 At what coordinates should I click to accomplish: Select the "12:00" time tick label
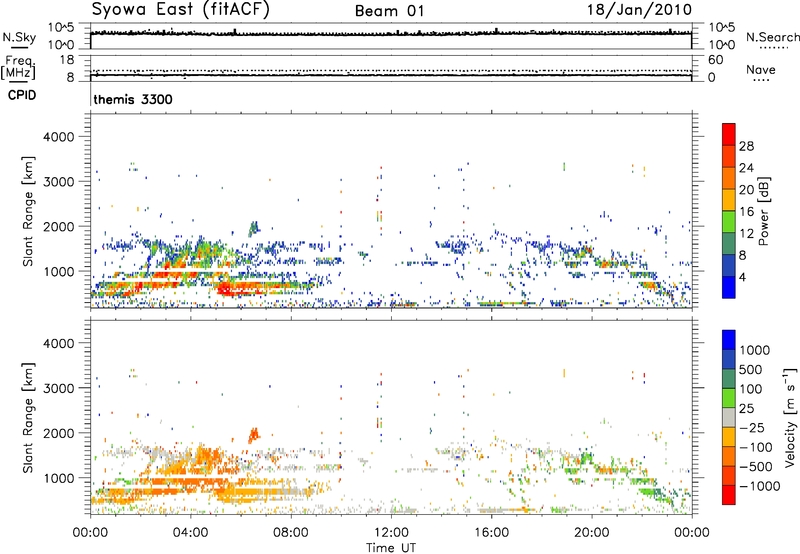point(391,533)
